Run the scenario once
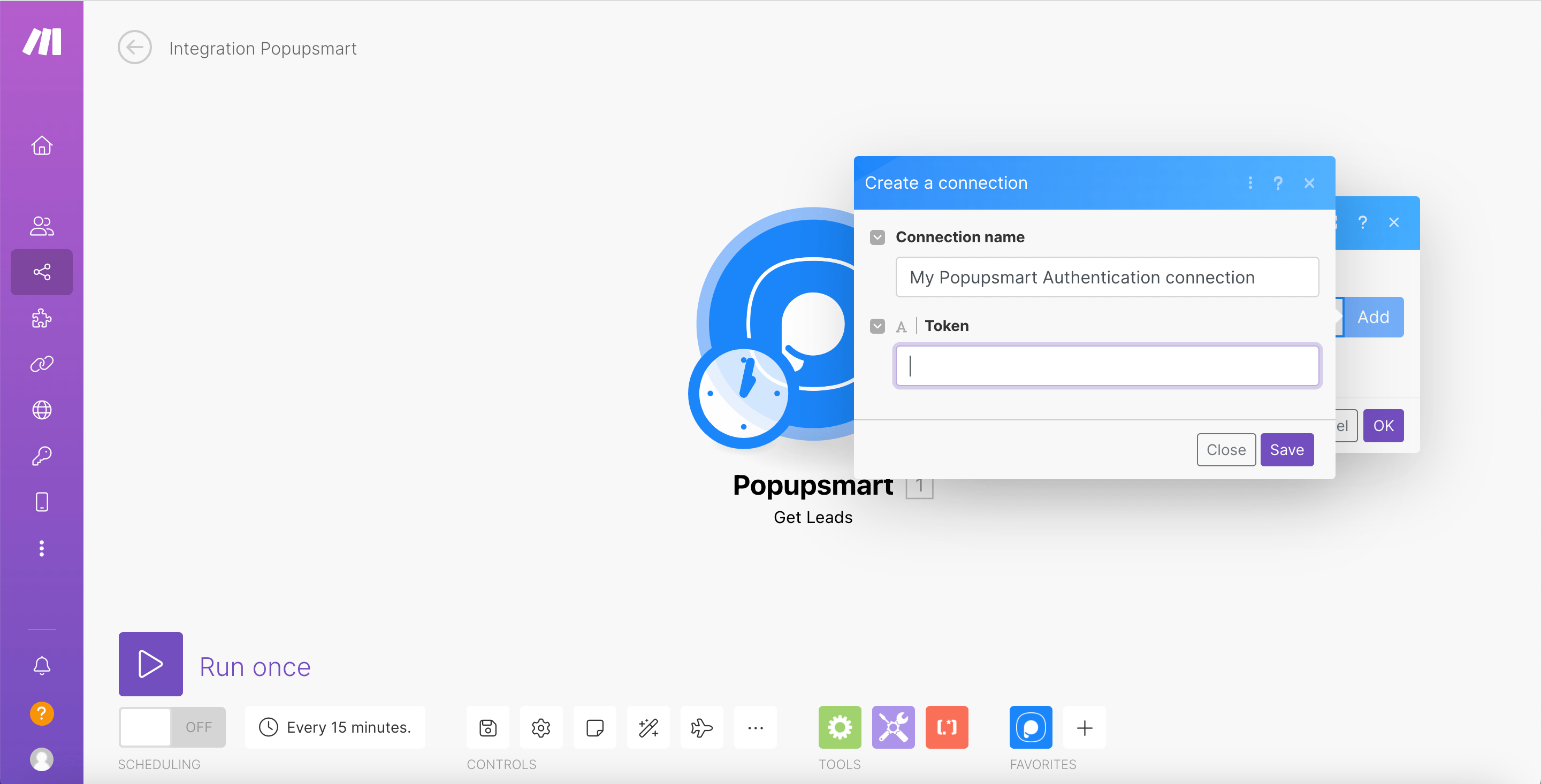The height and width of the screenshot is (784, 1541). (x=150, y=664)
